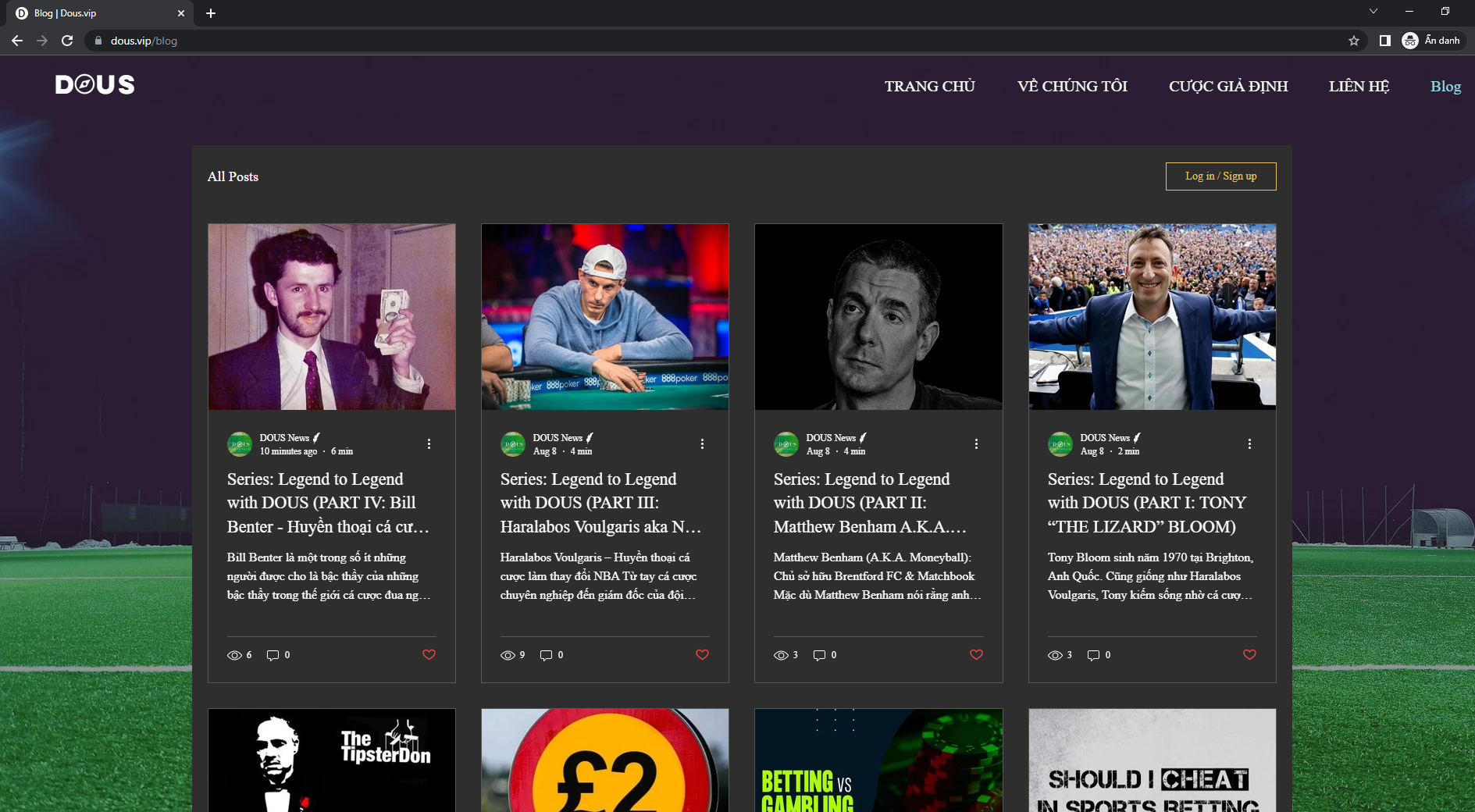Screen dimensions: 1475x812
Task: Open the £2 sign post thumbnail
Action: click(605, 760)
